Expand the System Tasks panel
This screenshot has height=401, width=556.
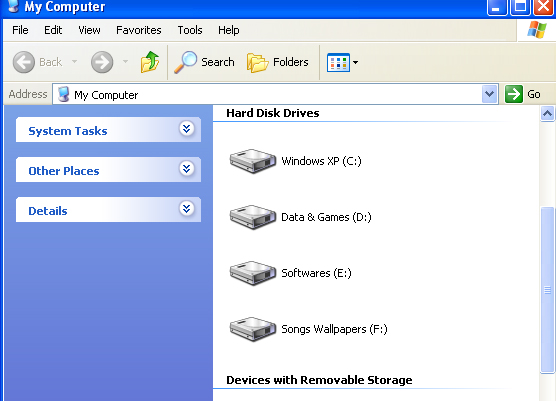[x=187, y=128]
